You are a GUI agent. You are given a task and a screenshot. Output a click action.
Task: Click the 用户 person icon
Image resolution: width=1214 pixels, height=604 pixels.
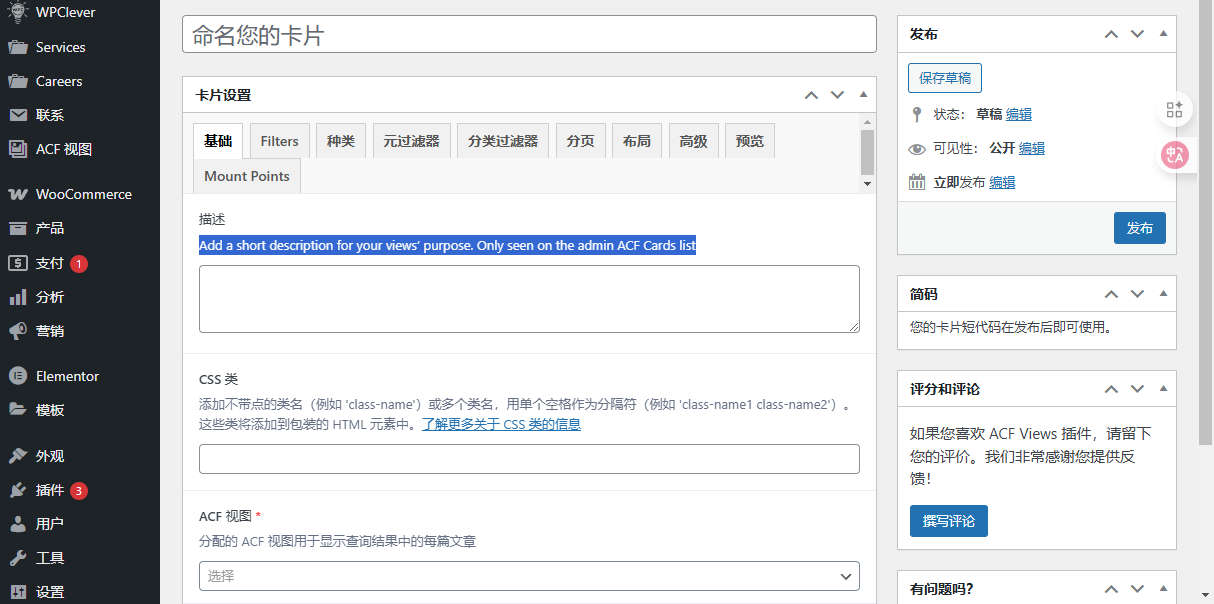[17, 524]
